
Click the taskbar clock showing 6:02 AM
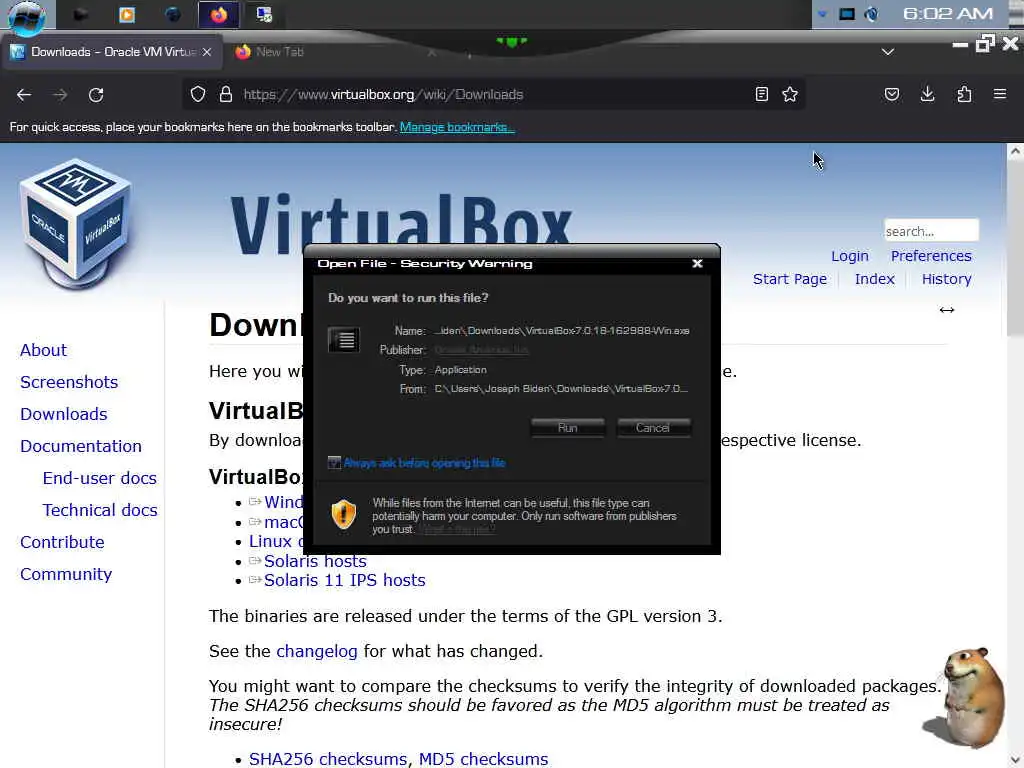[948, 14]
